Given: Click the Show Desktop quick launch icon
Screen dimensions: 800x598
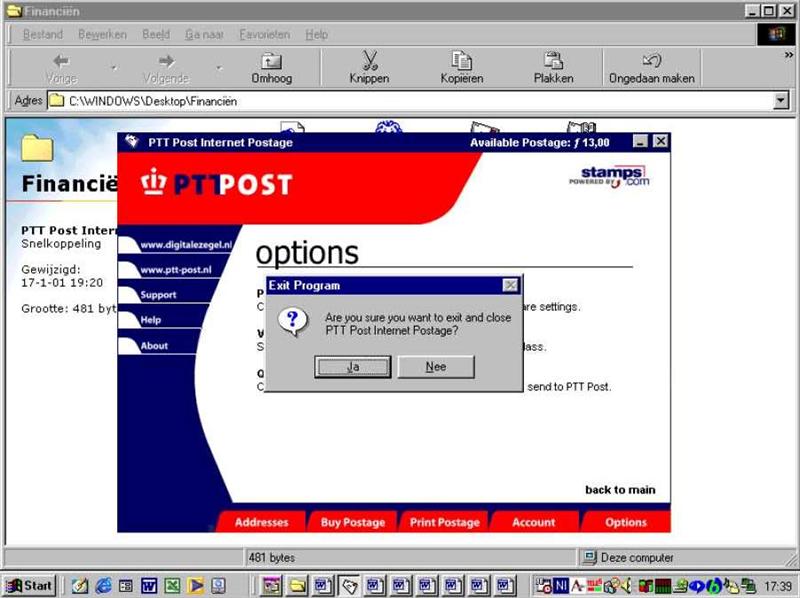Looking at the screenshot, I should (80, 586).
